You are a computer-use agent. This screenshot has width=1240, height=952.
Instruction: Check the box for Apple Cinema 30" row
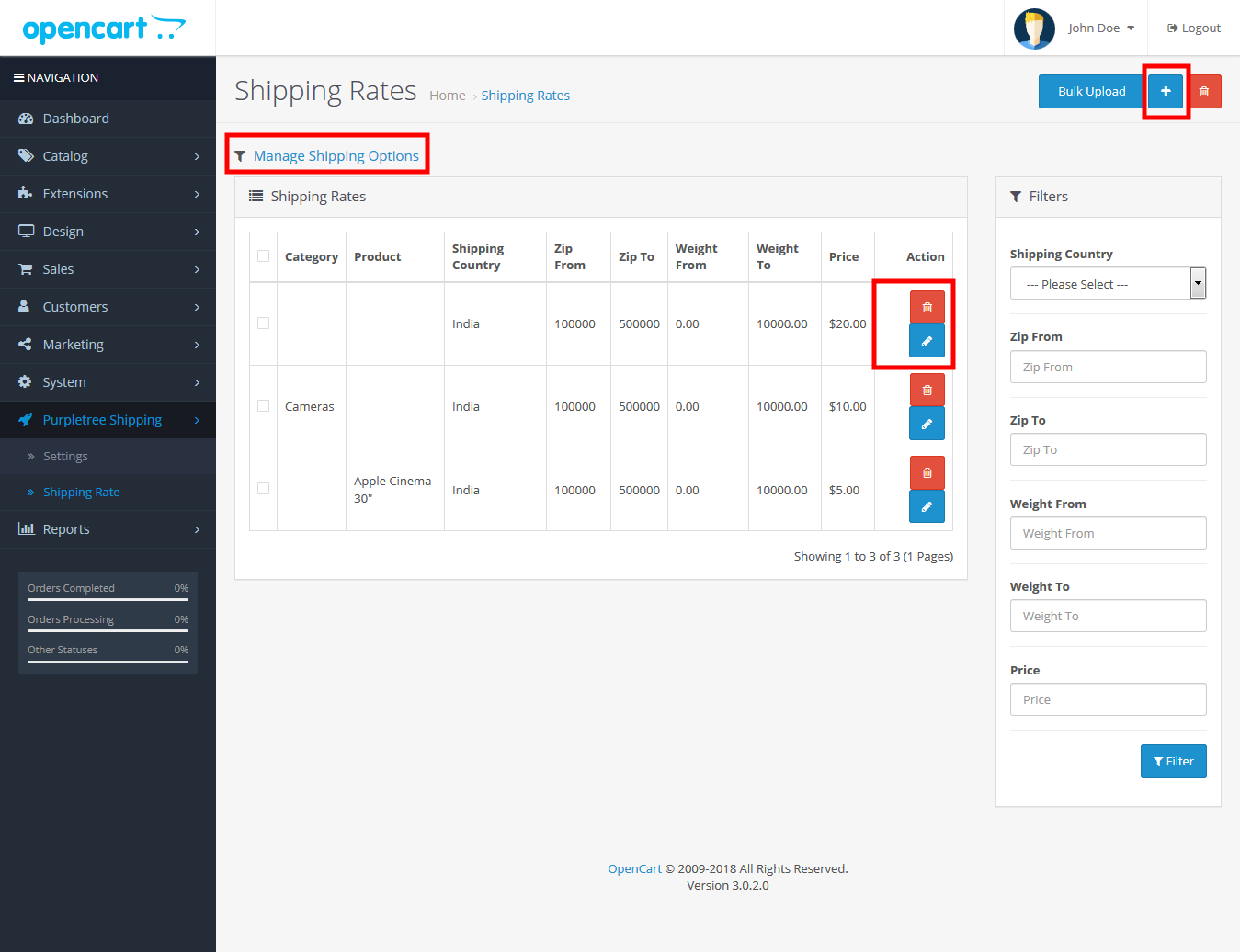264,489
